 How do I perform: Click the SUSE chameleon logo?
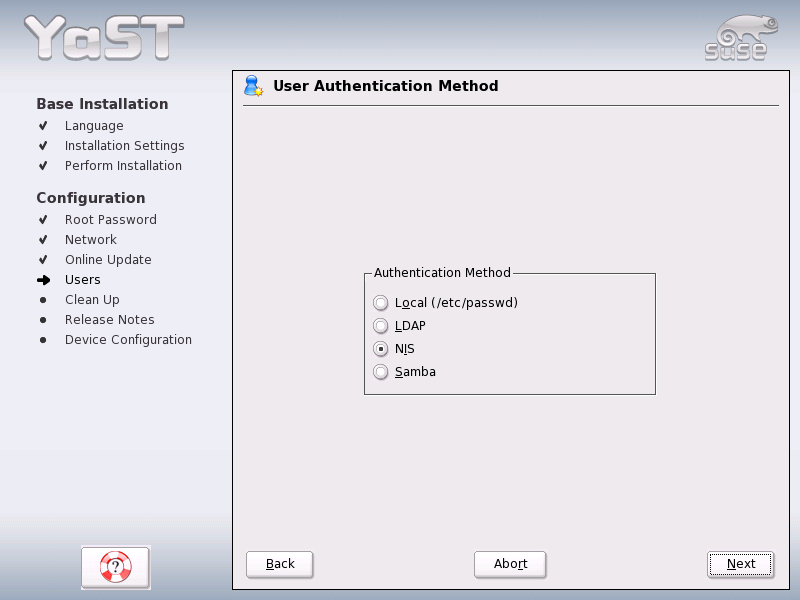(x=741, y=38)
